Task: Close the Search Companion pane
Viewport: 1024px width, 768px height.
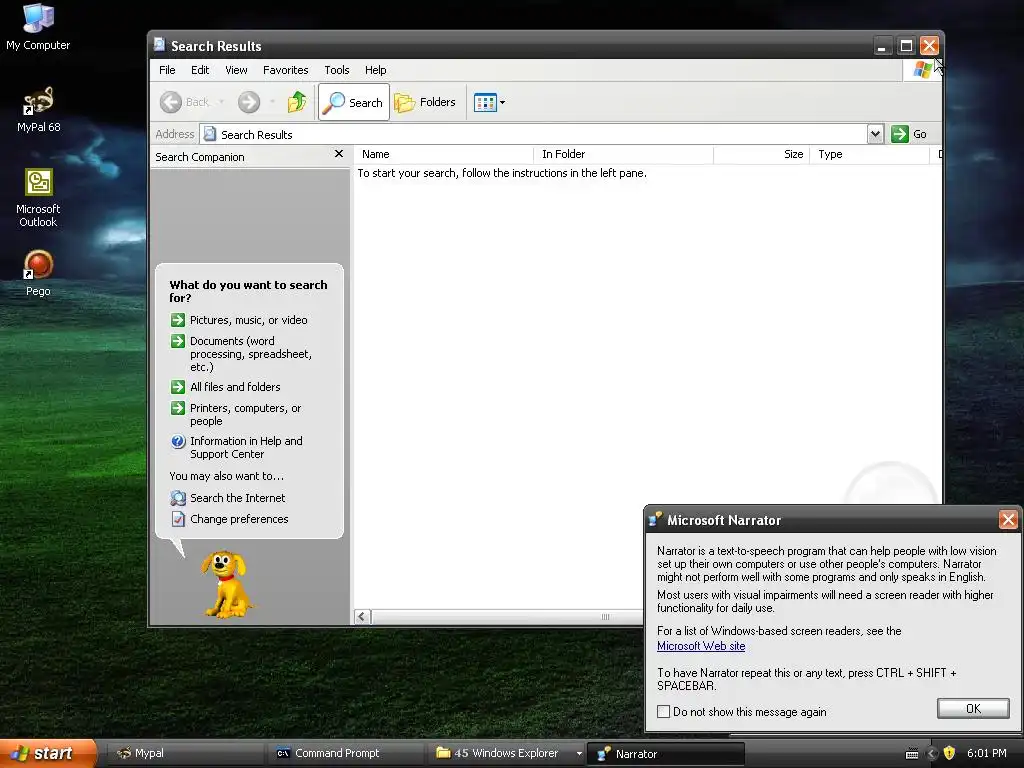Action: pyautogui.click(x=338, y=154)
